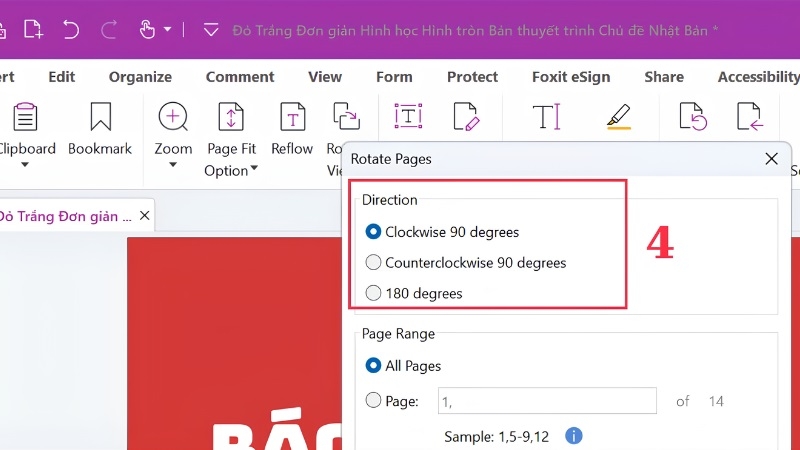Image resolution: width=800 pixels, height=450 pixels.
Task: Select the Zoom tool
Action: click(x=173, y=129)
